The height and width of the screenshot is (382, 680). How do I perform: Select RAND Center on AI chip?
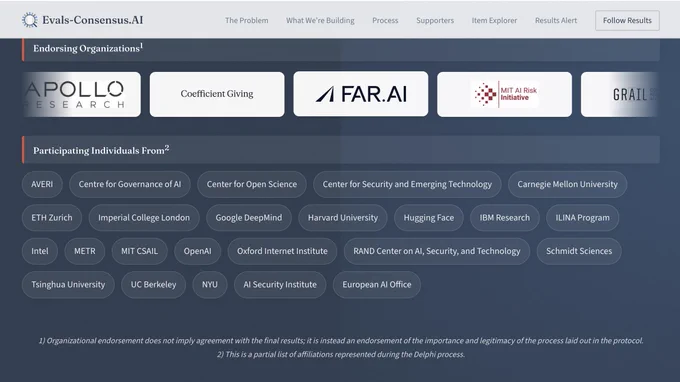click(x=437, y=251)
